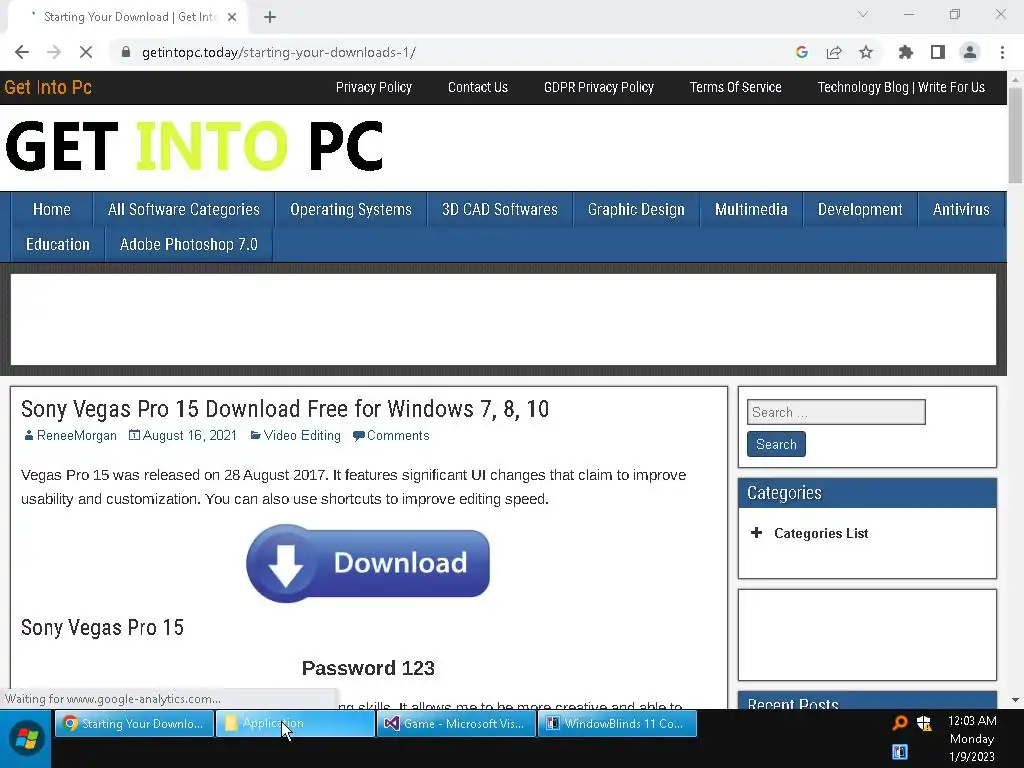The width and height of the screenshot is (1024, 768).
Task: Click inside the Search text field
Action: pos(836,412)
